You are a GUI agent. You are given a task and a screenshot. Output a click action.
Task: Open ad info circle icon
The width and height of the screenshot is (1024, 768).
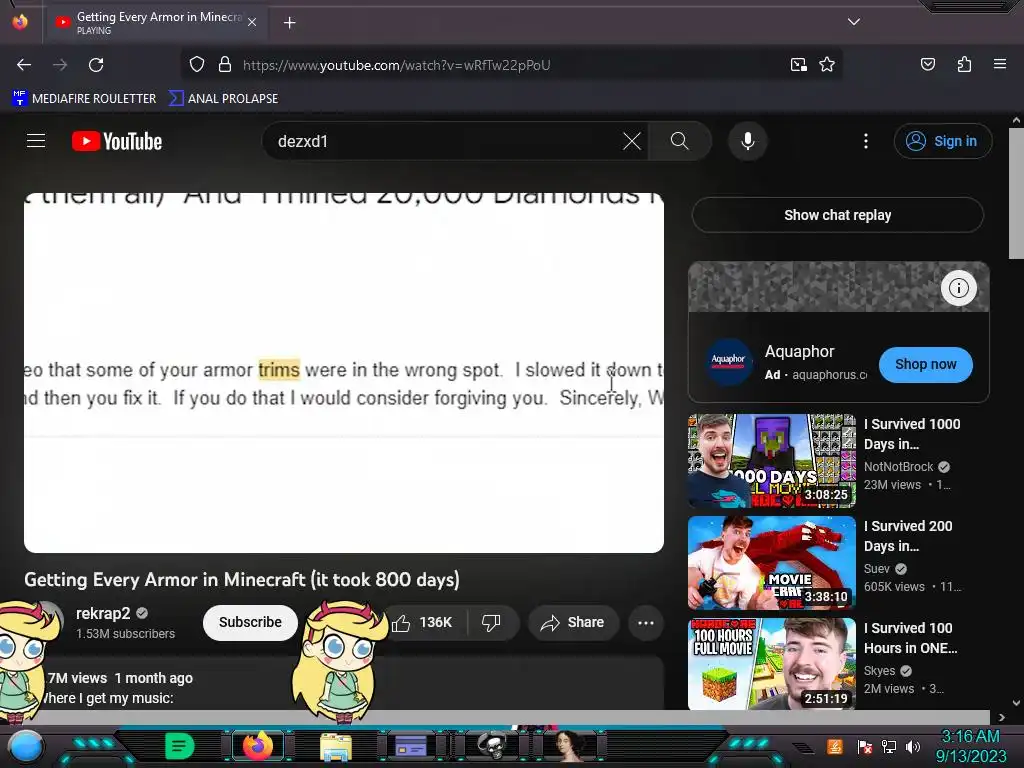(958, 287)
